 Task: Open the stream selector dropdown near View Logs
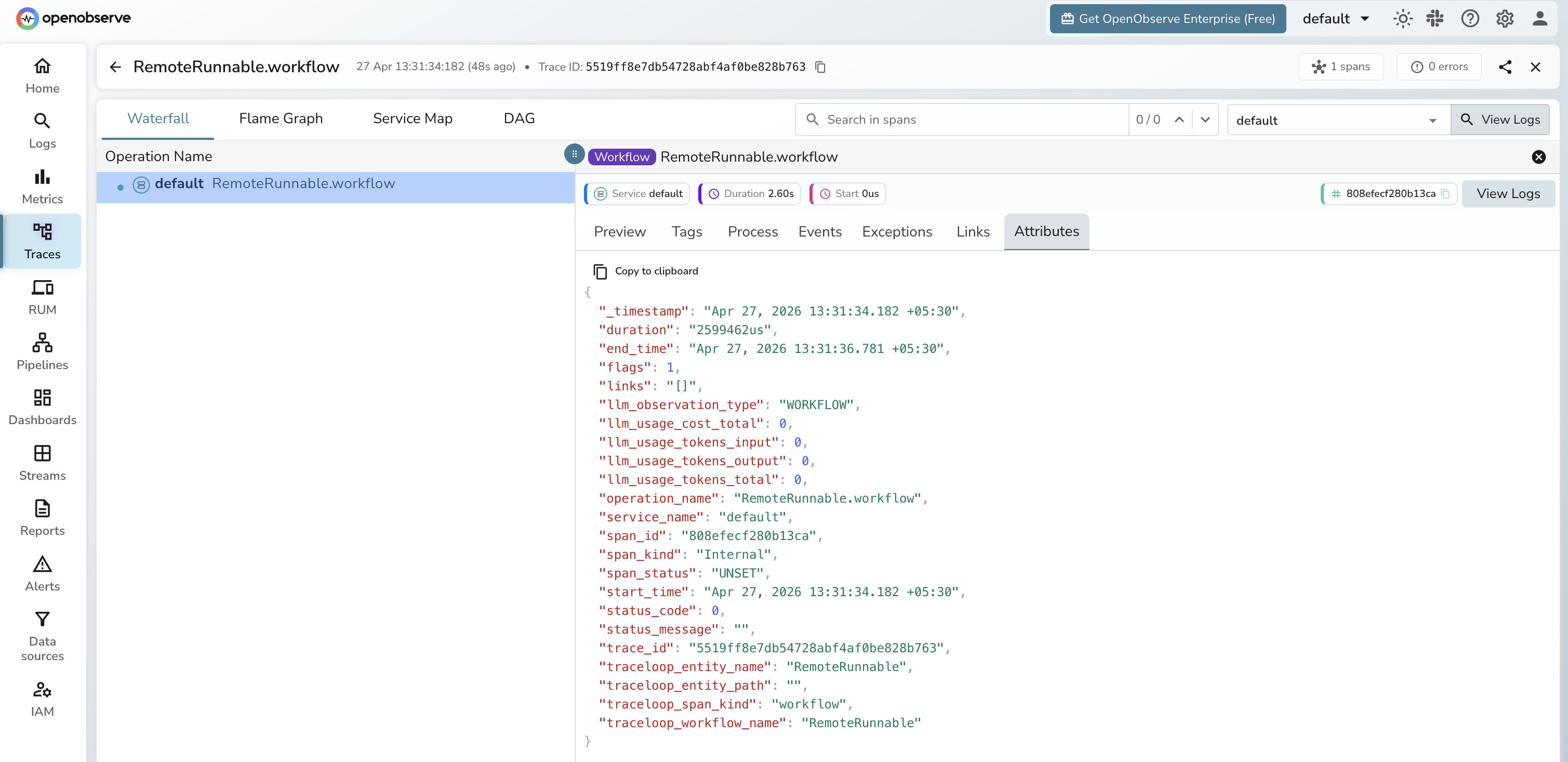[x=1336, y=120]
